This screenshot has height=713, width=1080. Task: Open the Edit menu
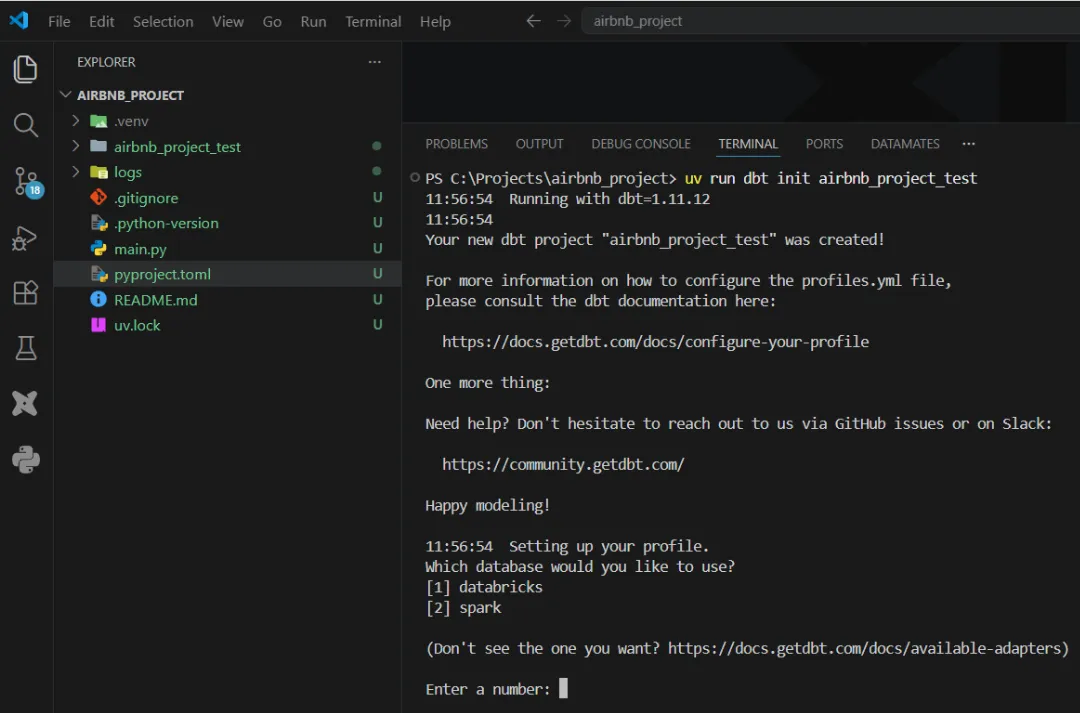coord(101,21)
